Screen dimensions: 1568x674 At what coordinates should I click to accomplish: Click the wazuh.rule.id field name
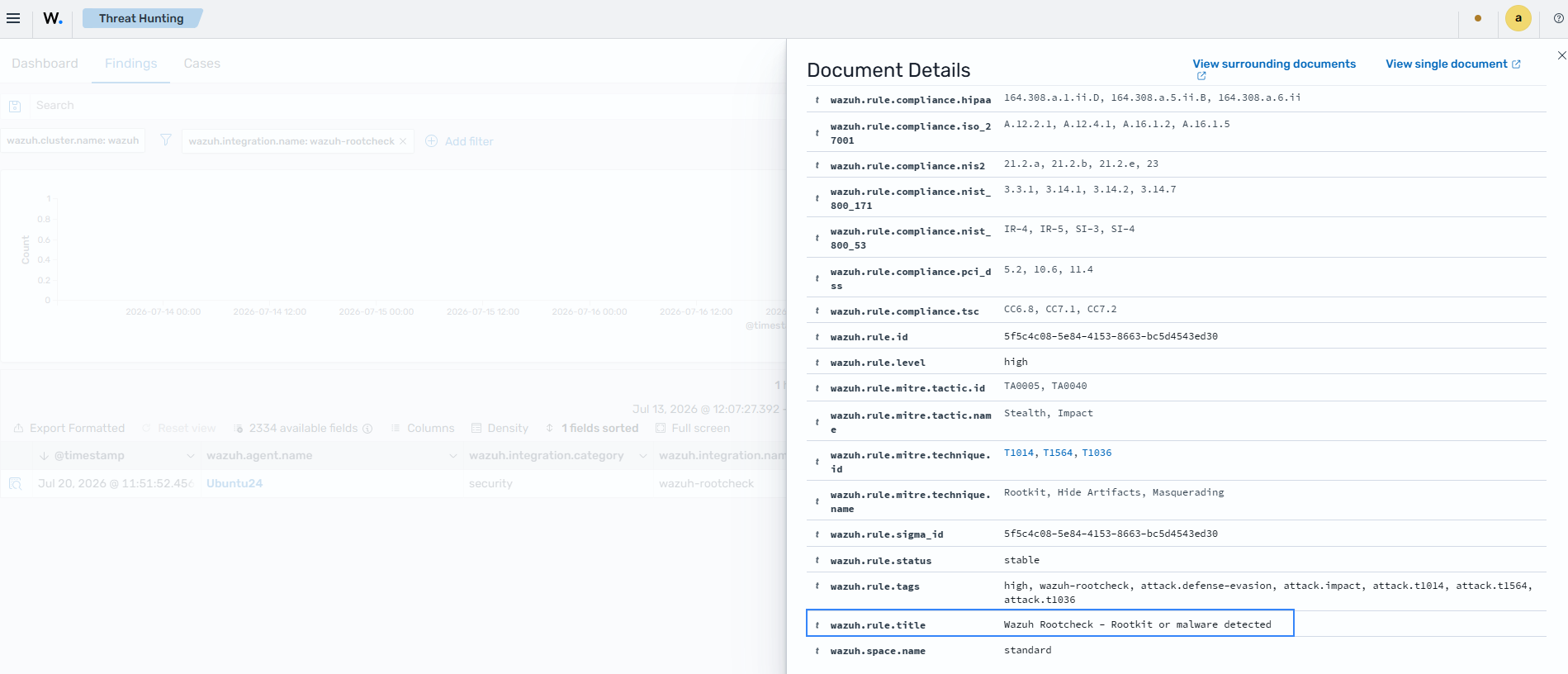pyautogui.click(x=869, y=337)
